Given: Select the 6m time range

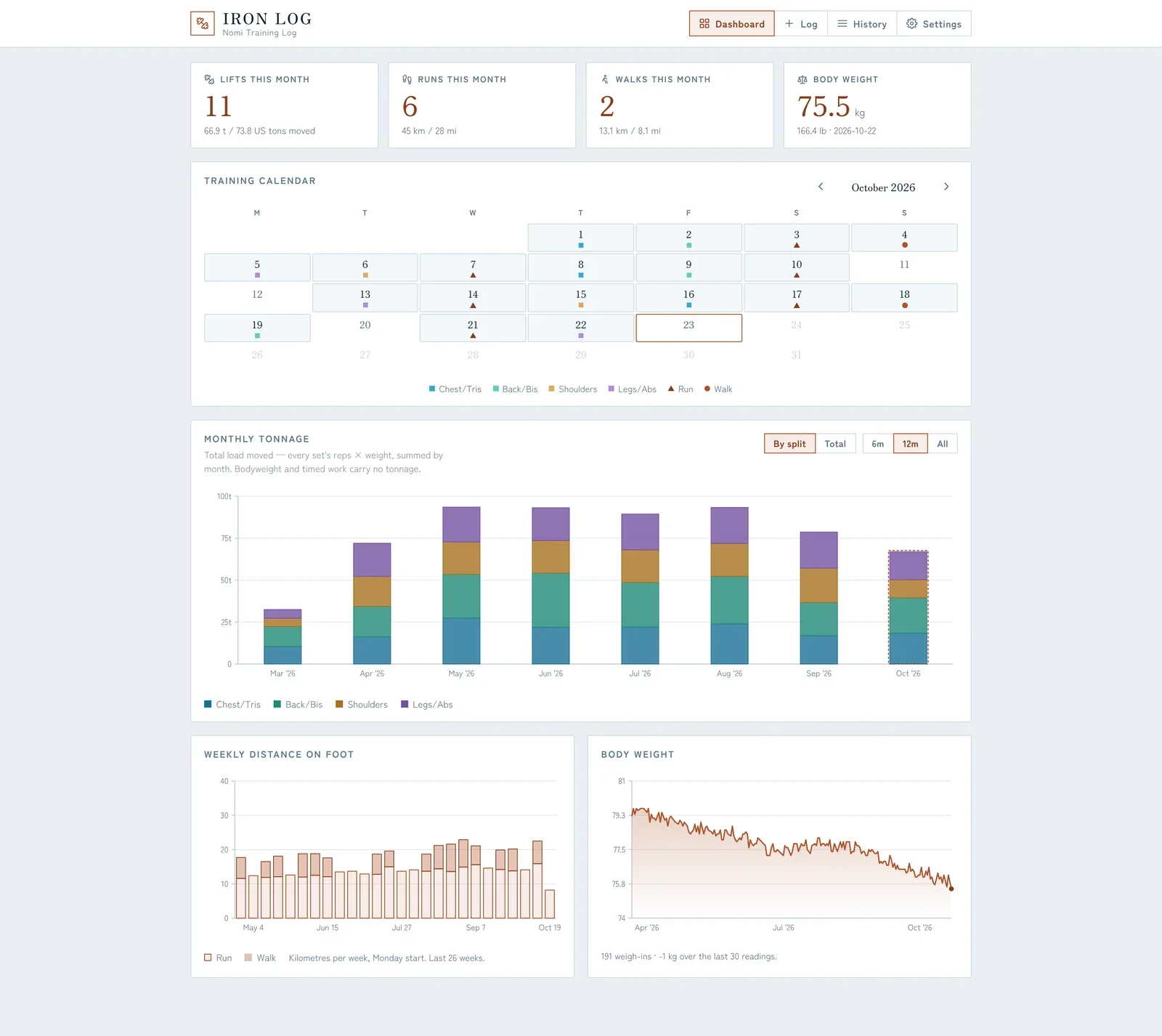Looking at the screenshot, I should (x=878, y=443).
